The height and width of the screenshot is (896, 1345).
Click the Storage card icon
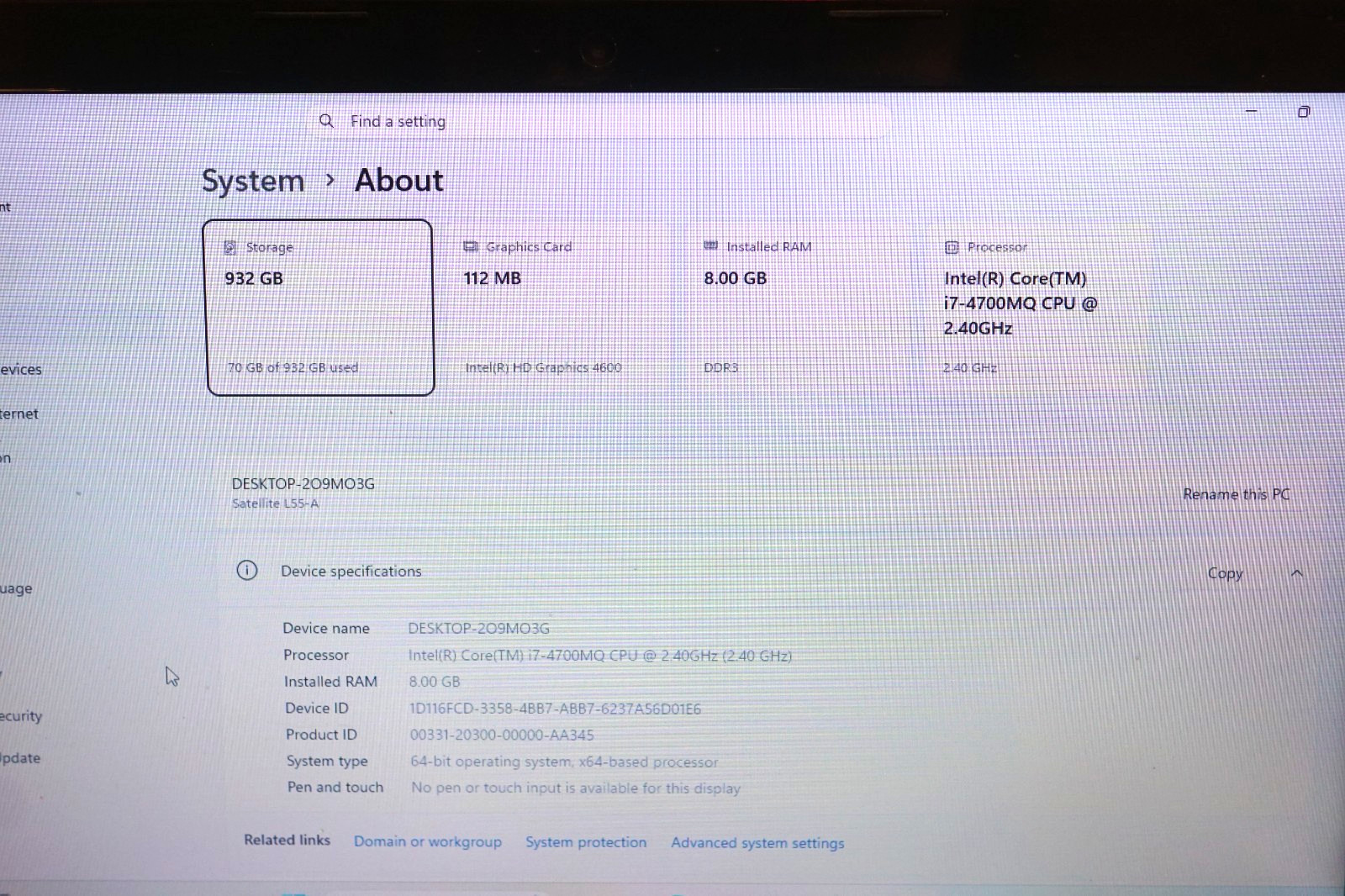(229, 247)
